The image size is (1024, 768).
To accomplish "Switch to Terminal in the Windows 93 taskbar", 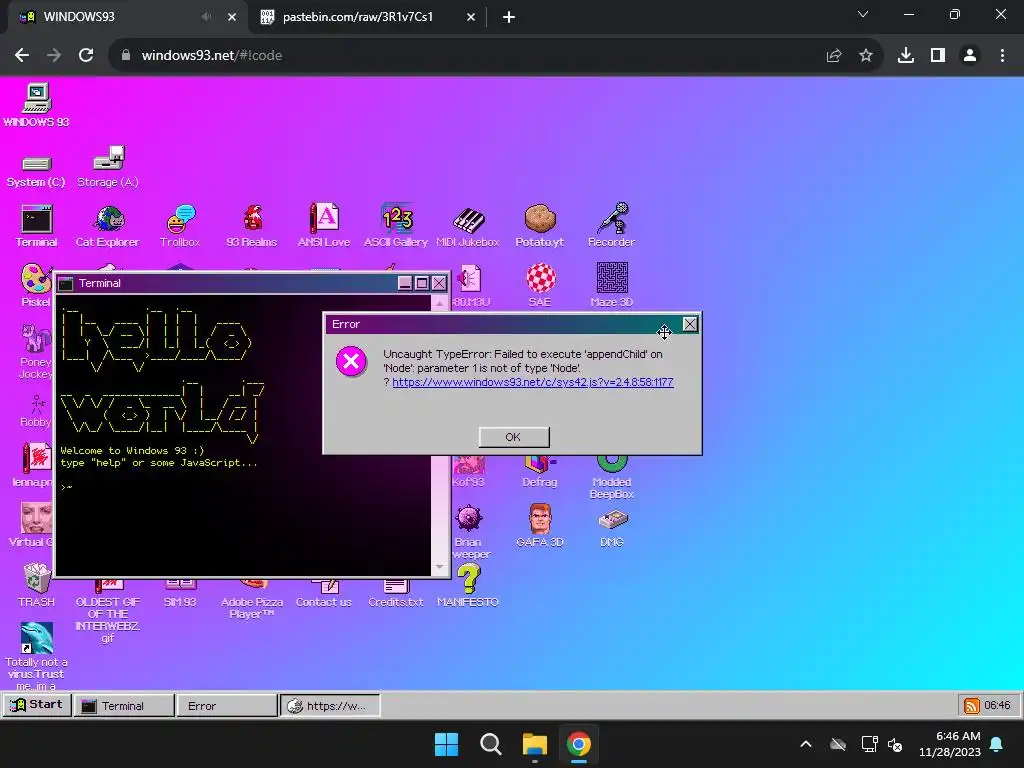I will tap(124, 705).
